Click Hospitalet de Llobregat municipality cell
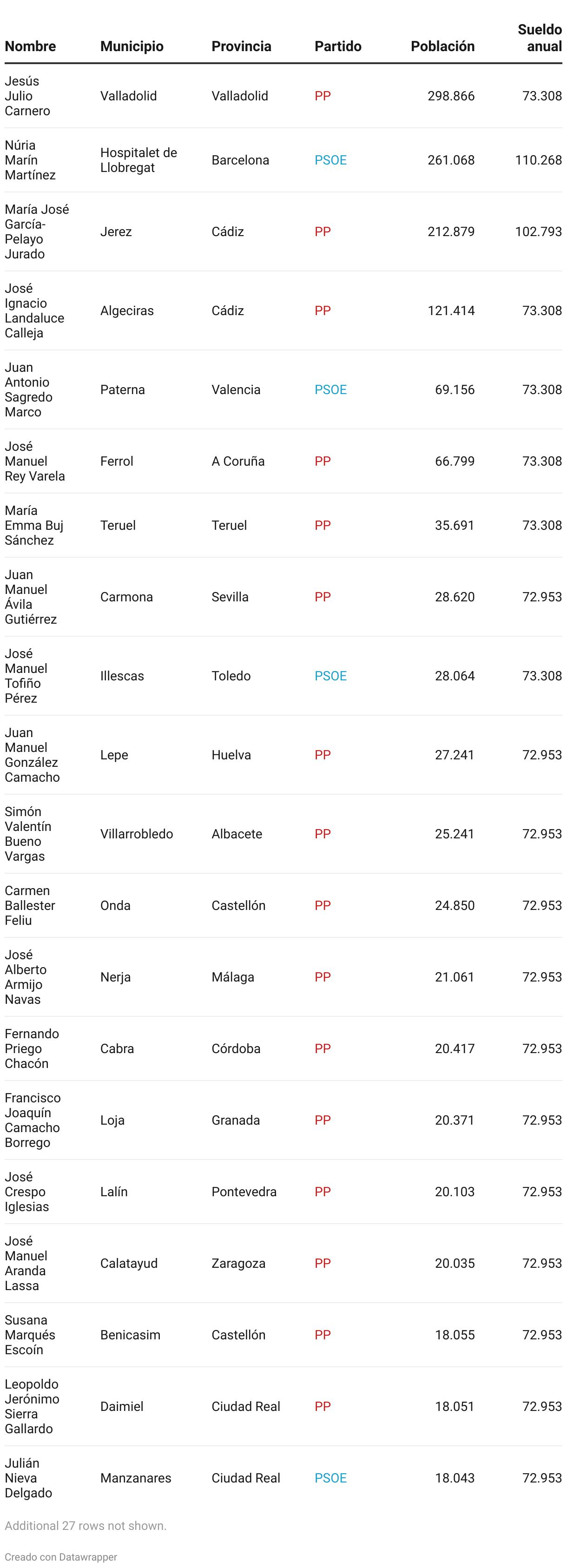Viewport: 567px width, 1568px height. tap(139, 160)
